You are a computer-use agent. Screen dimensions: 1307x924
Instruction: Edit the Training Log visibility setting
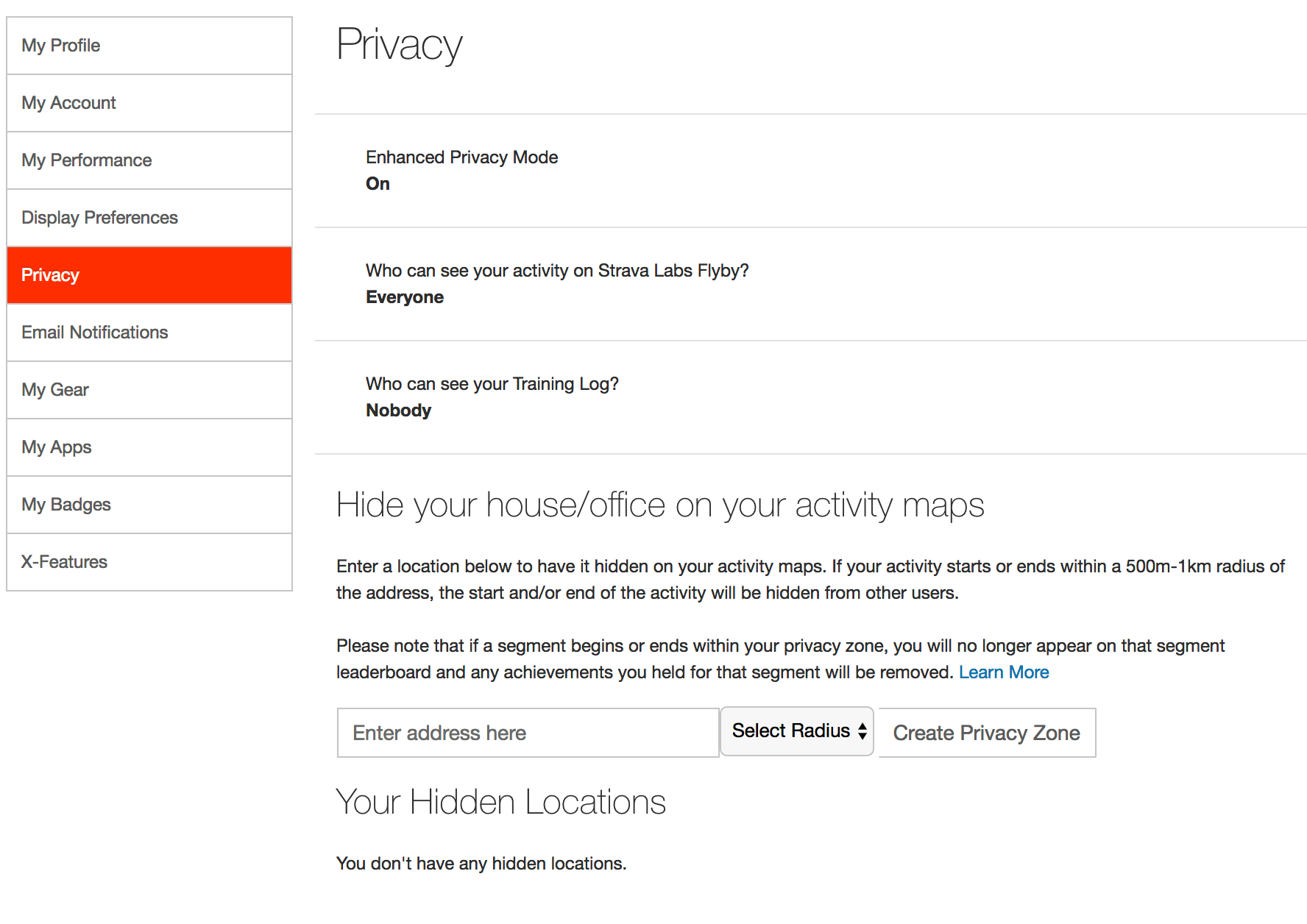pyautogui.click(x=811, y=397)
